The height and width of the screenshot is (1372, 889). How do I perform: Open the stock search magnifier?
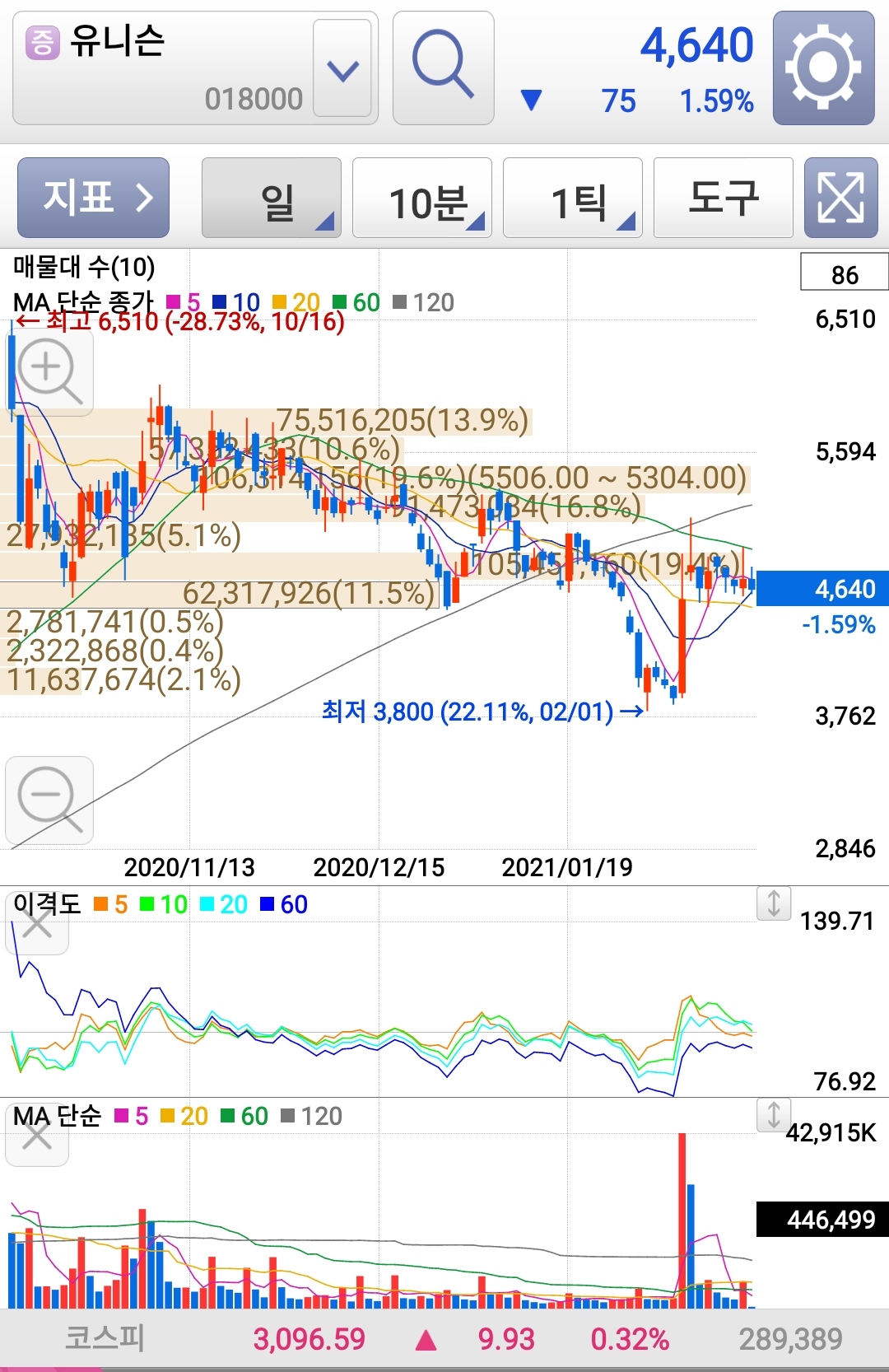443,68
